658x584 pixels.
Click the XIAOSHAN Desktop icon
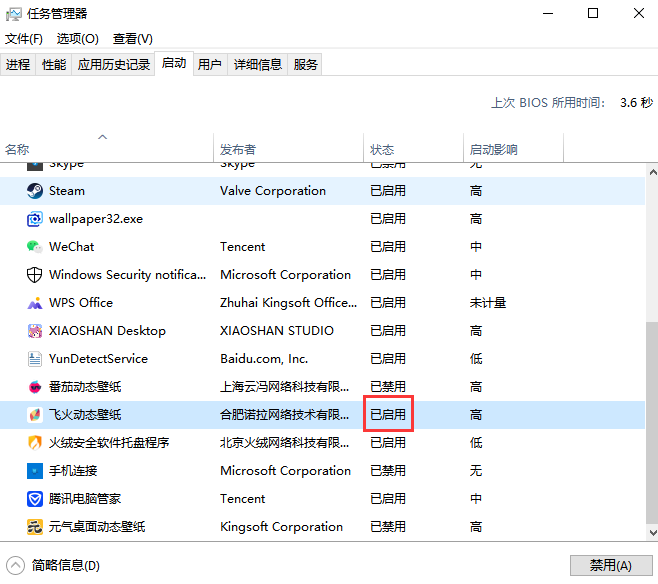[35, 331]
